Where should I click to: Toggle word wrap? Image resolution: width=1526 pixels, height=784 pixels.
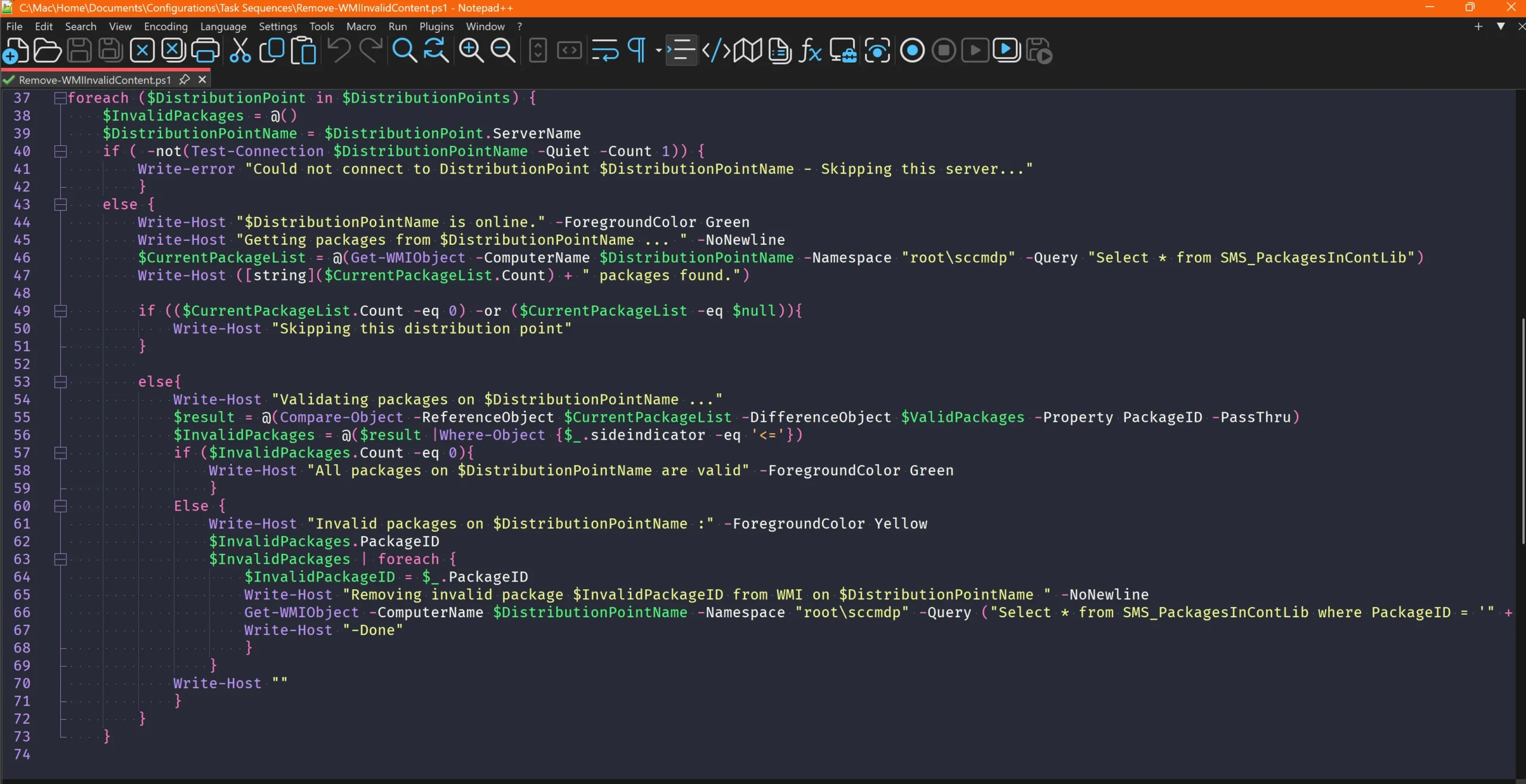point(604,51)
